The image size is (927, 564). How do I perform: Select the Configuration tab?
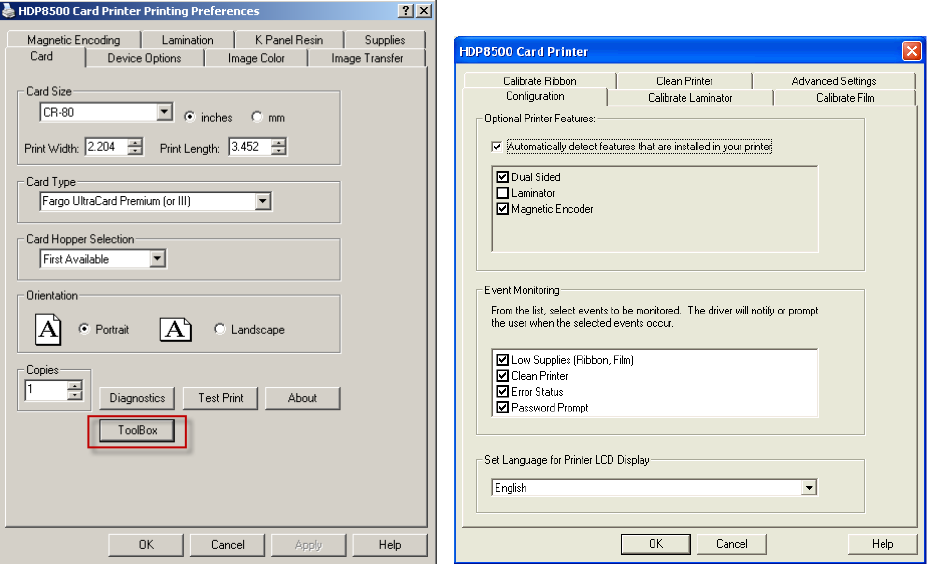(x=535, y=96)
